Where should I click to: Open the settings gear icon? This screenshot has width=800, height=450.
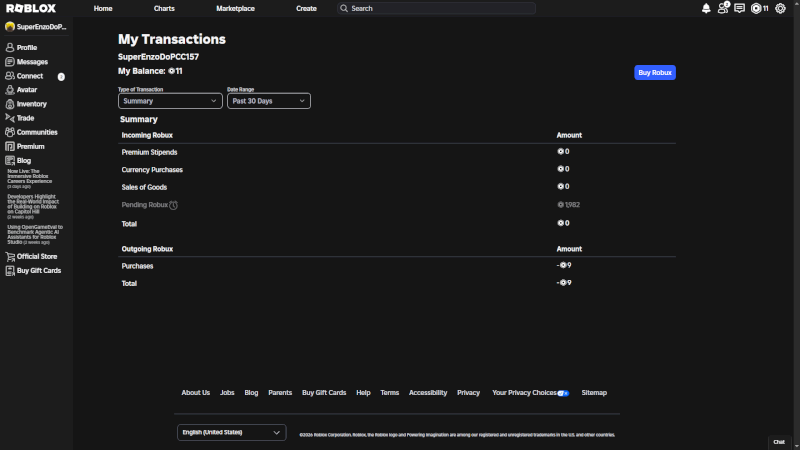tap(780, 8)
